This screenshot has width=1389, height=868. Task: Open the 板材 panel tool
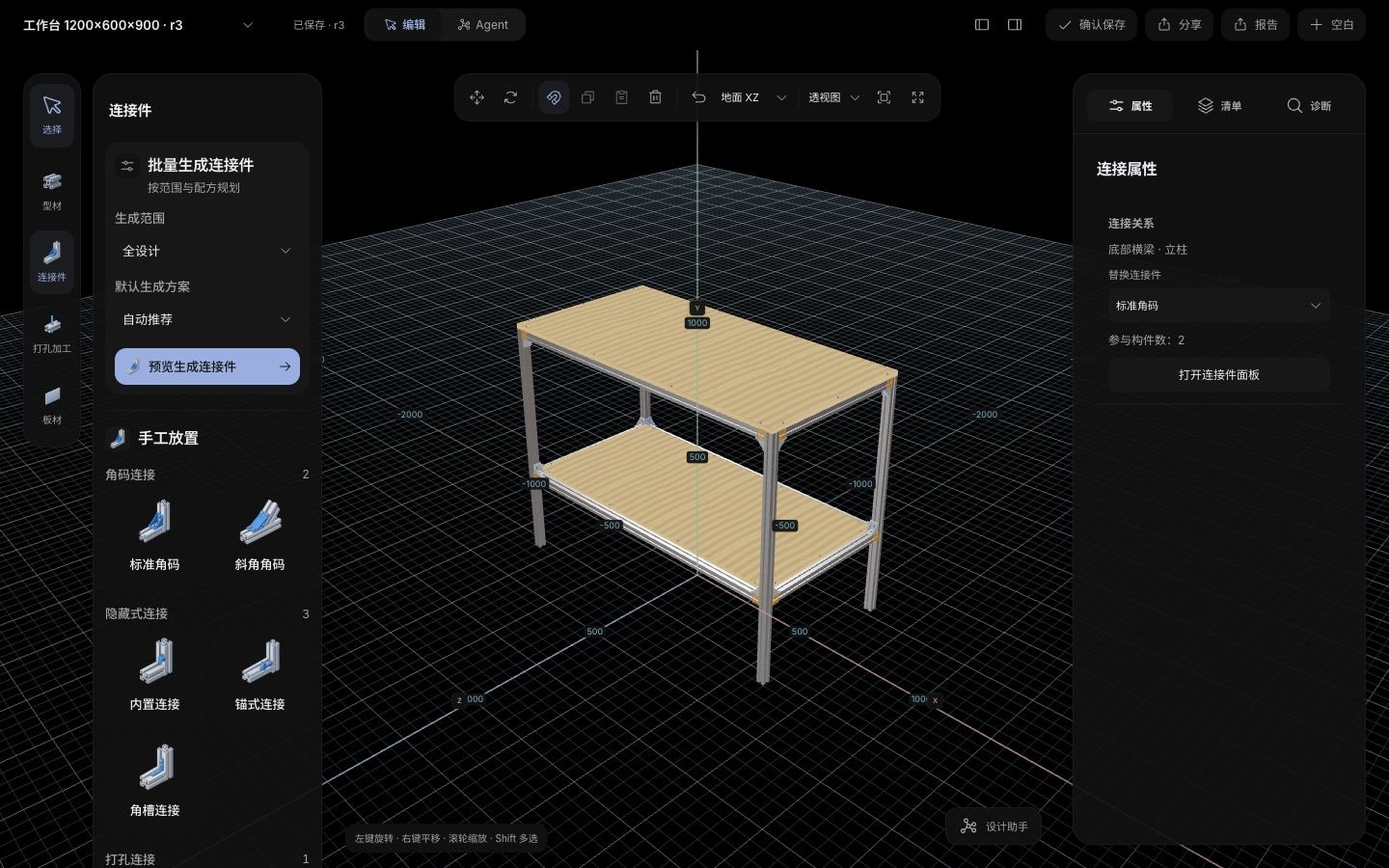click(x=52, y=404)
